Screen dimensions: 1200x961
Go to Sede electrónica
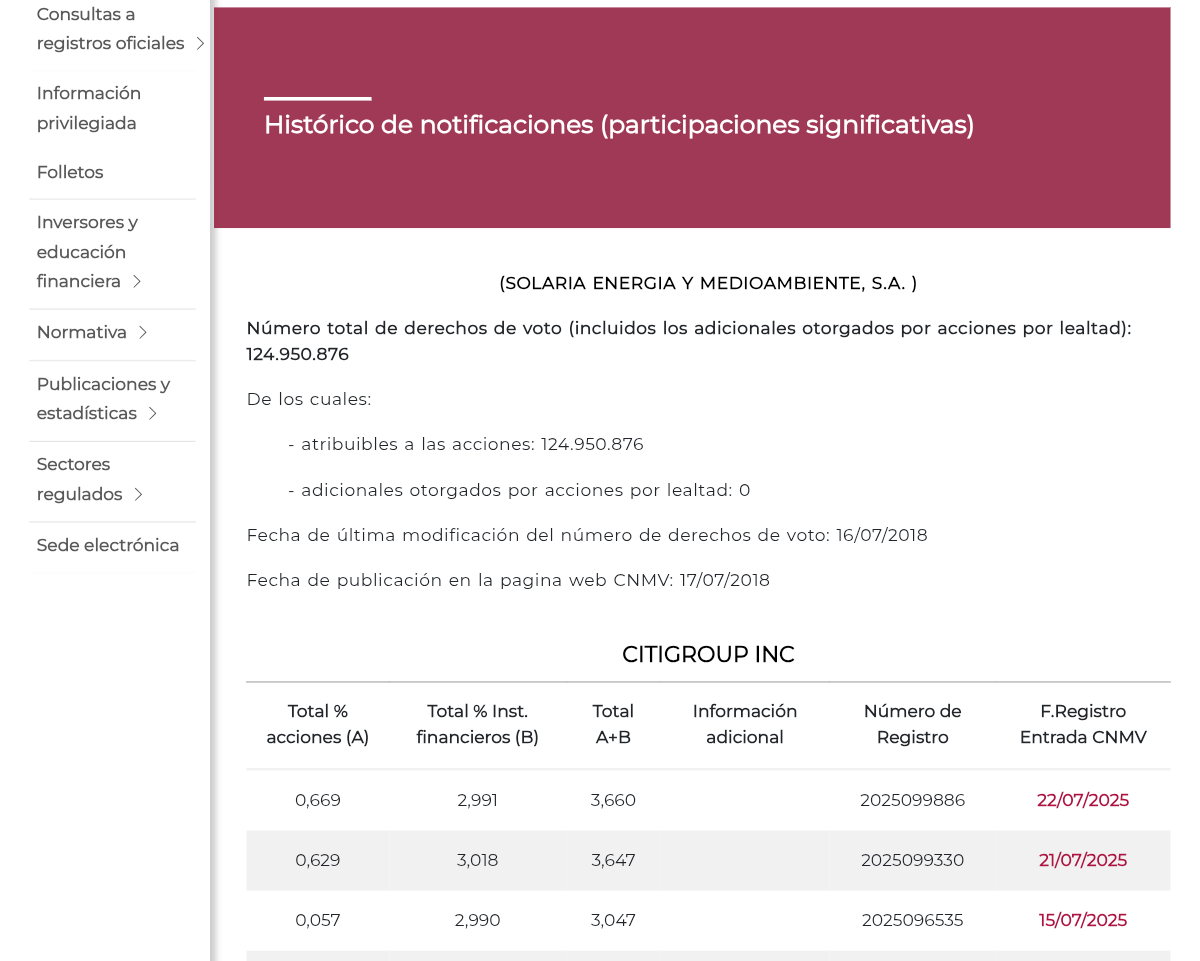[x=108, y=545]
